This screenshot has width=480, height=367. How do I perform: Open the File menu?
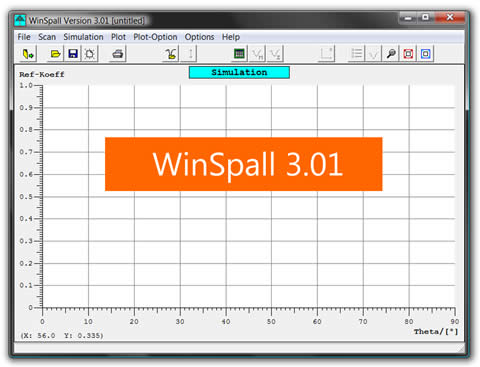pos(24,37)
